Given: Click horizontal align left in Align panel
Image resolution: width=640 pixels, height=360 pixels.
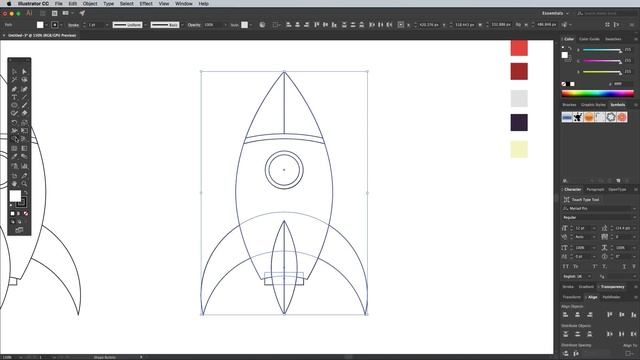Looking at the screenshot, I should (565, 314).
